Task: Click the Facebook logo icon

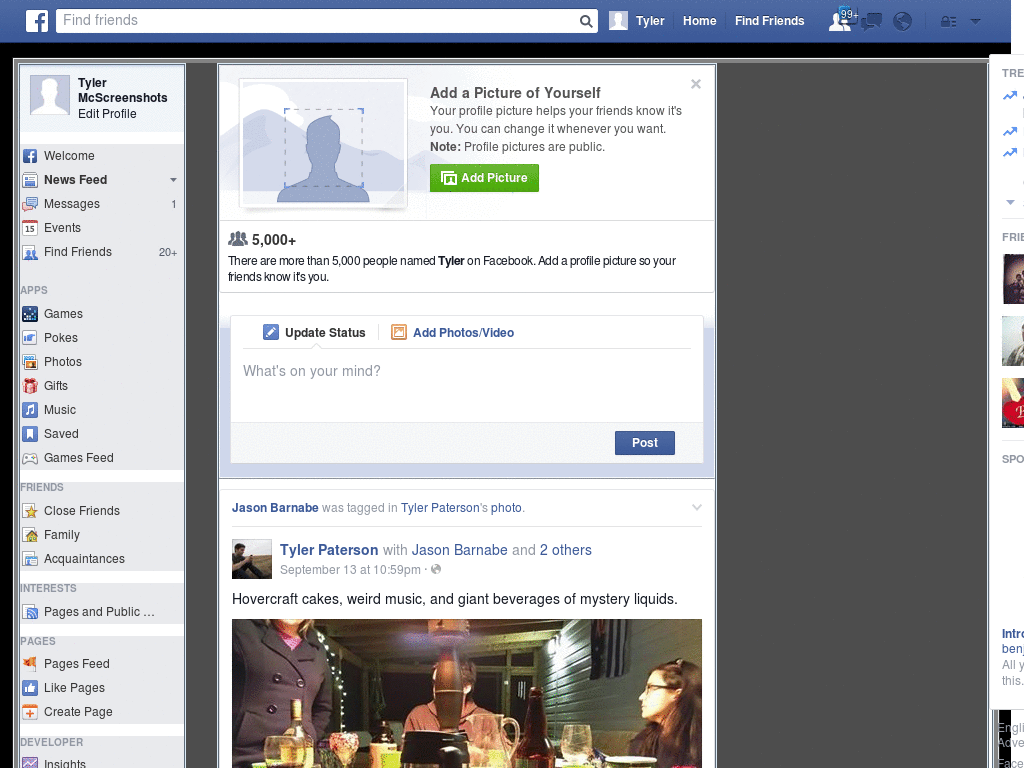Action: click(x=37, y=21)
